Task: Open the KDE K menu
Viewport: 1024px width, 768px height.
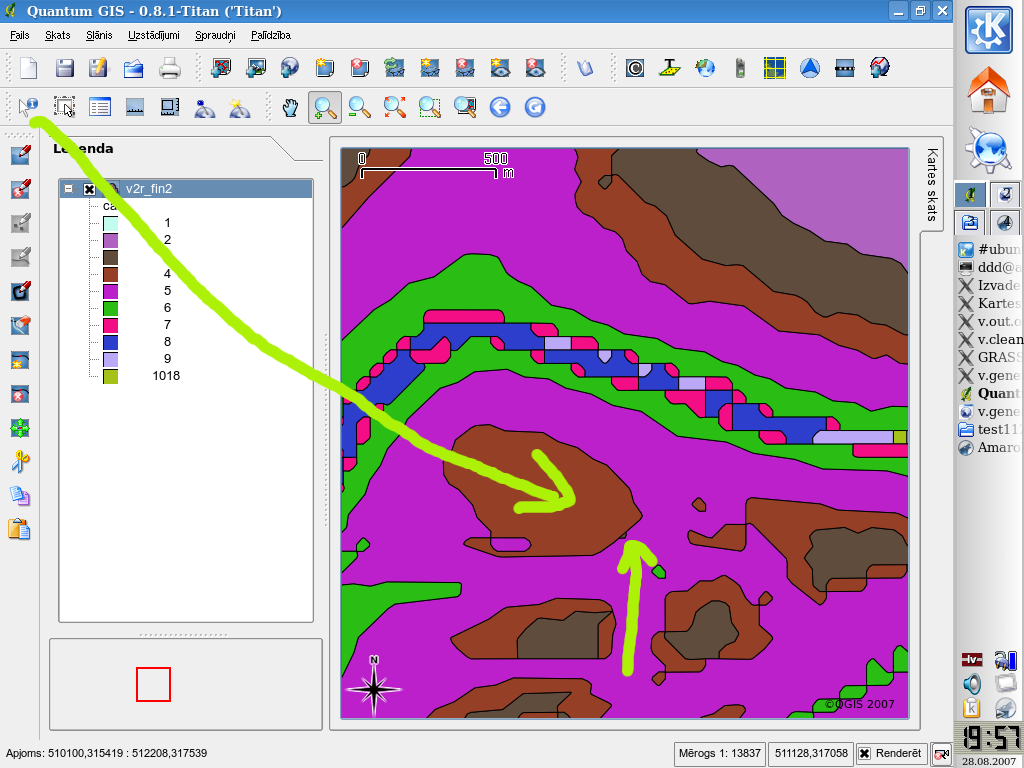Action: pyautogui.click(x=989, y=29)
